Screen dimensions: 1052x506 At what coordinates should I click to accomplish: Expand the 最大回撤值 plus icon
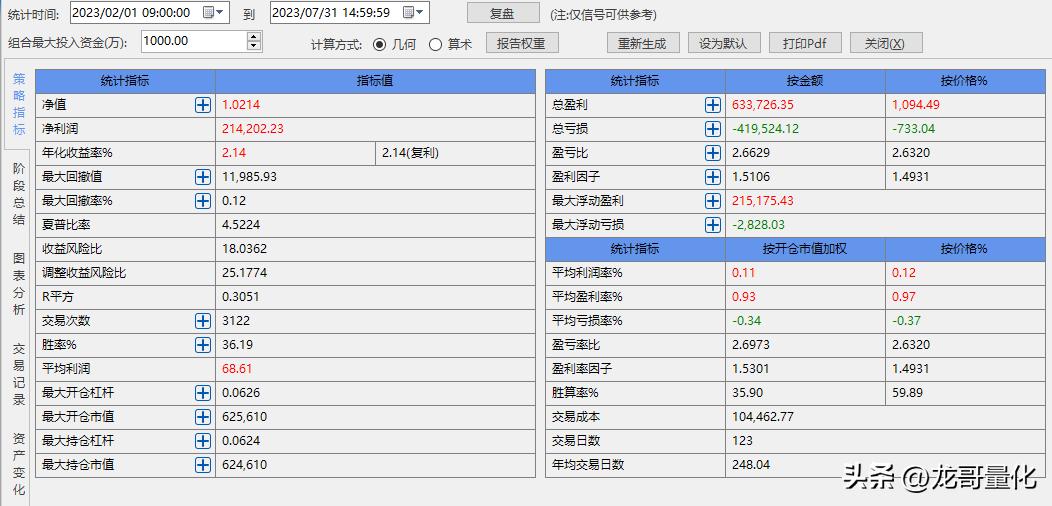pos(203,177)
